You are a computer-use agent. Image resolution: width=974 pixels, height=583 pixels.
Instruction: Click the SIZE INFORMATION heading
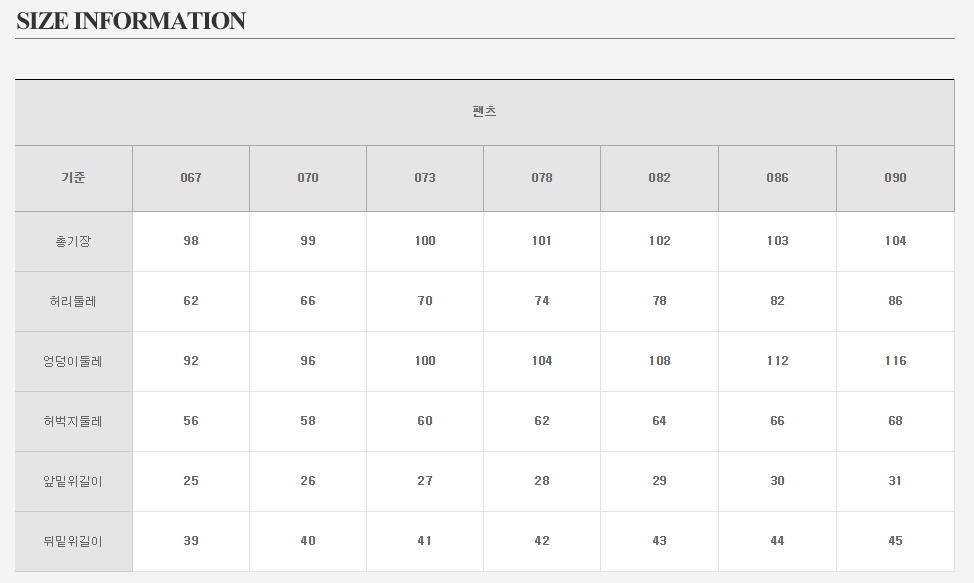(131, 21)
